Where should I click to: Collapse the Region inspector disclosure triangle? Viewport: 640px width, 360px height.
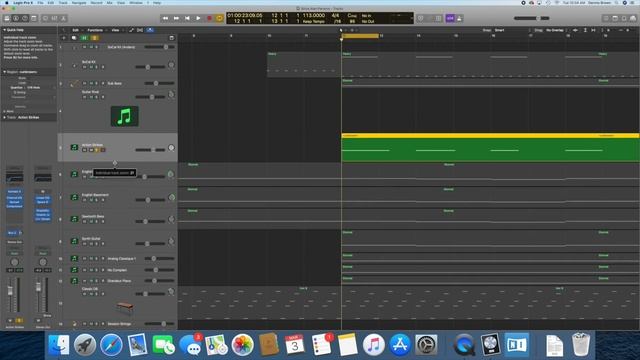coord(4,72)
